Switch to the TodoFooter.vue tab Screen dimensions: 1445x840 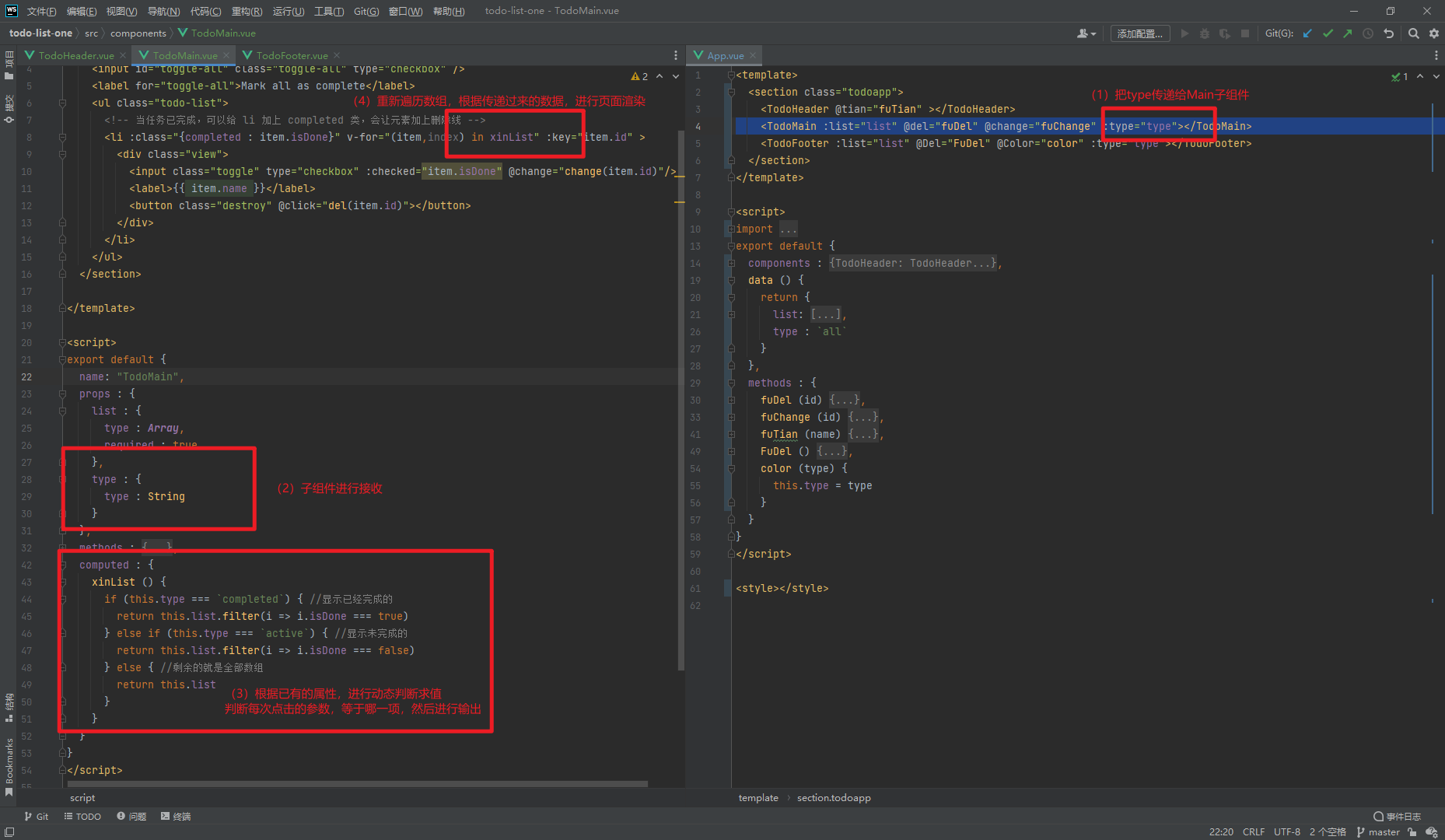tap(292, 56)
